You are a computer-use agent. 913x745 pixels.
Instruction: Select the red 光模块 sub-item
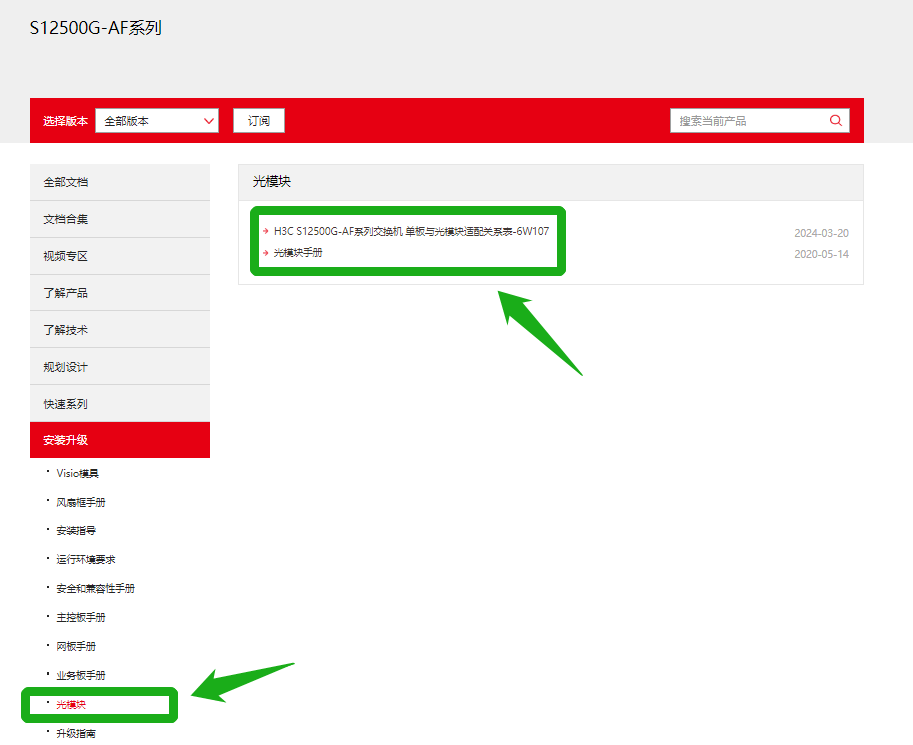click(71, 705)
